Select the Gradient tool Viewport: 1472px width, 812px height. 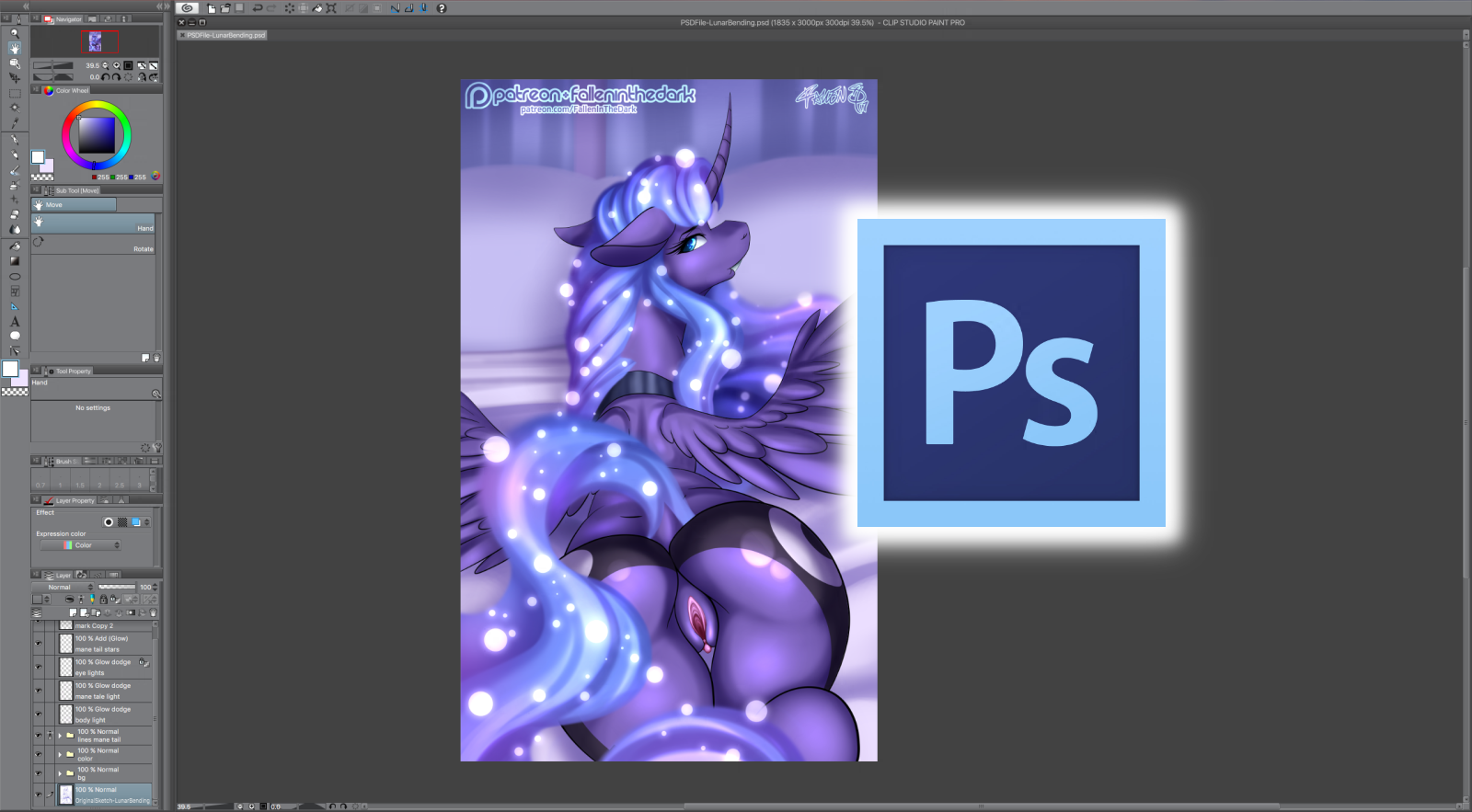coord(15,261)
